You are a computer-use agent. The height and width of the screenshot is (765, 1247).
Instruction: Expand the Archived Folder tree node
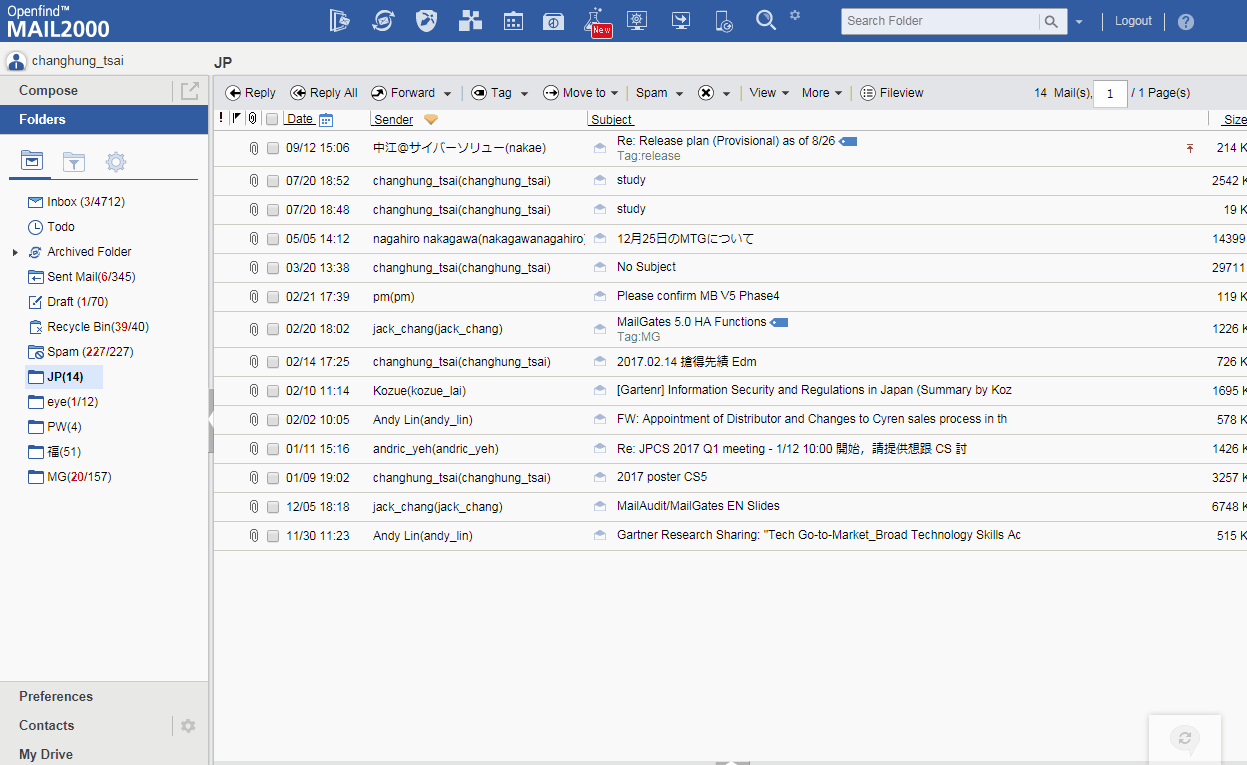click(x=15, y=252)
